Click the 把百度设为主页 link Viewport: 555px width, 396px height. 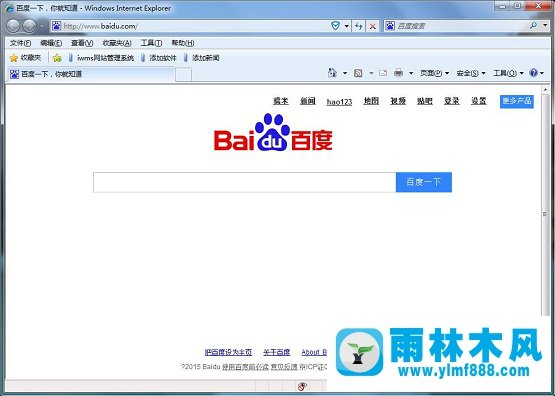point(228,352)
